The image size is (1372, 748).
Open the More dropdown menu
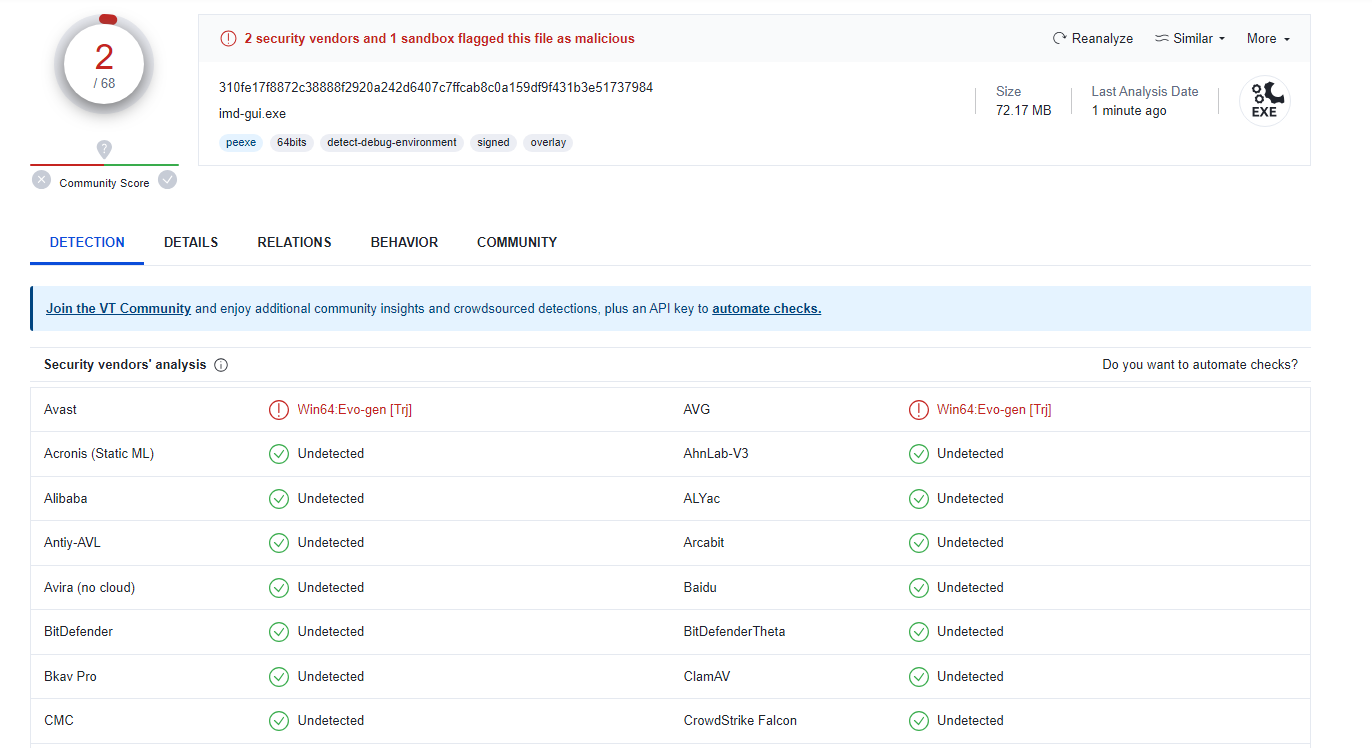(1268, 39)
